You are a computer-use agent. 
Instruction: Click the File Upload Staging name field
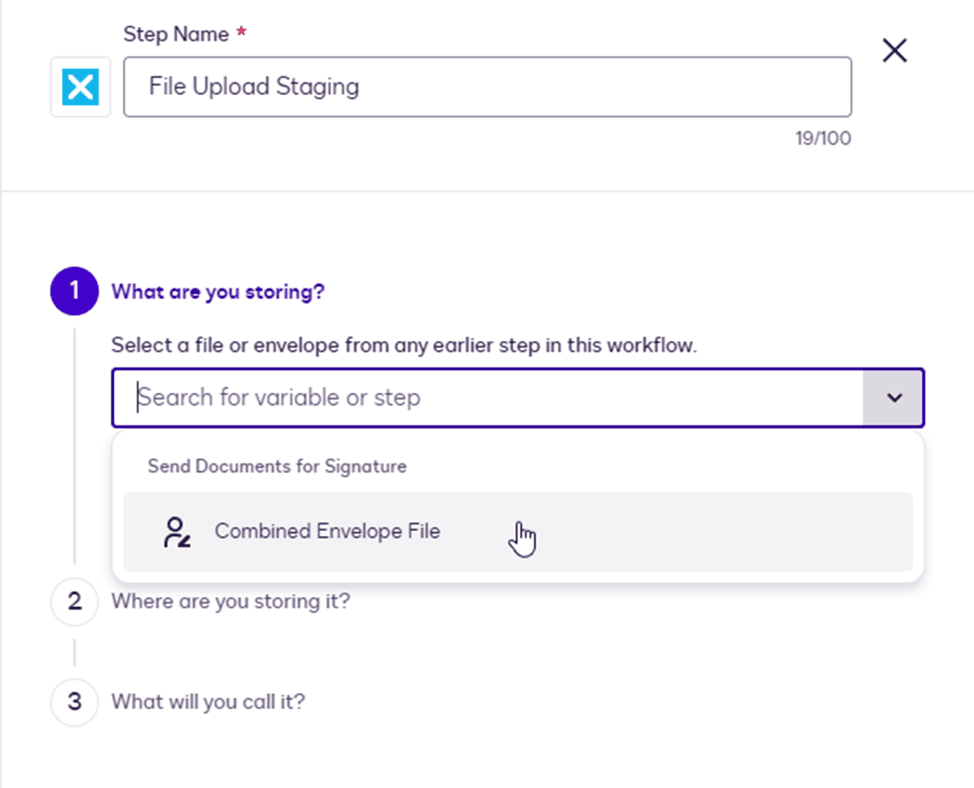[x=487, y=87]
